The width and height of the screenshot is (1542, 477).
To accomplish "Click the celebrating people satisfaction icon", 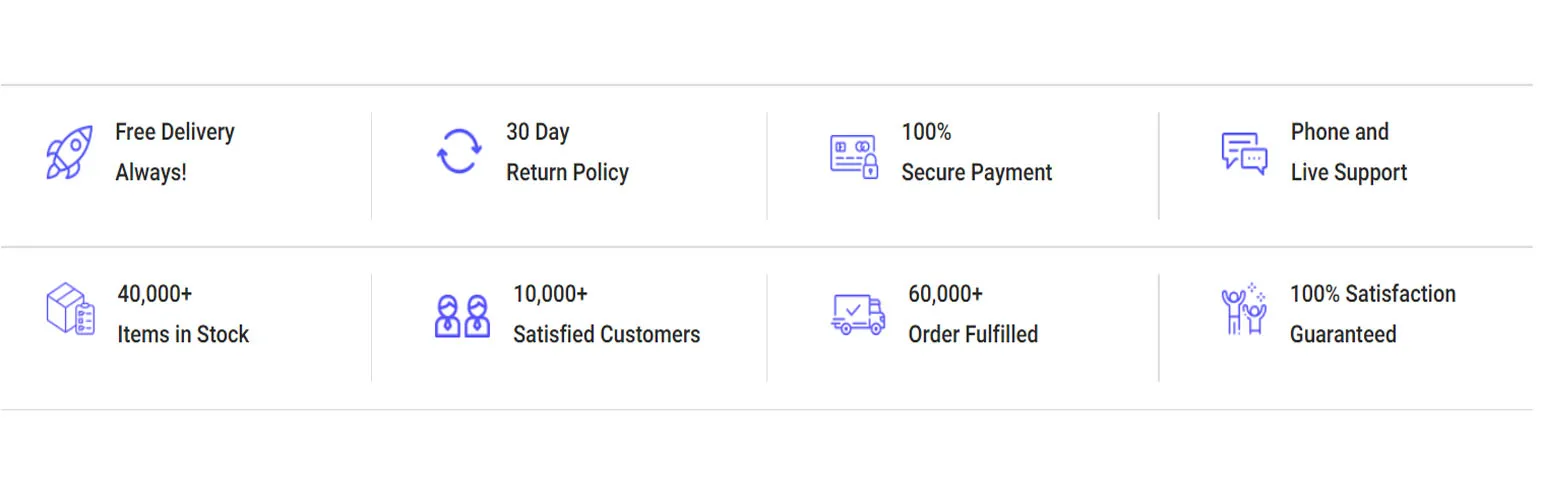I will (x=1244, y=310).
